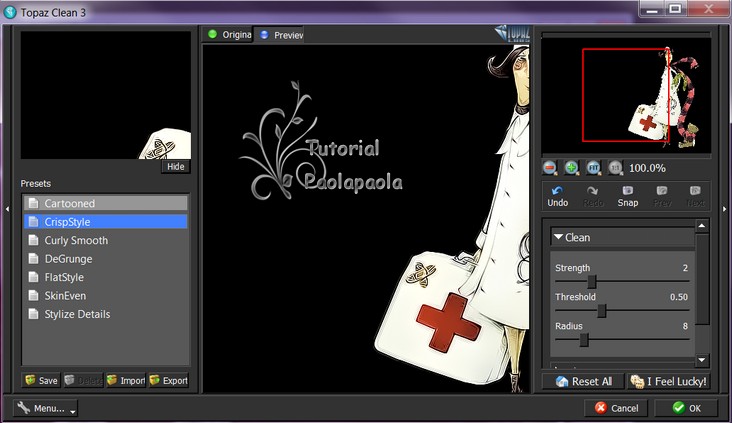732x423 pixels.
Task: Collapse the Clean section triangle
Action: click(558, 237)
